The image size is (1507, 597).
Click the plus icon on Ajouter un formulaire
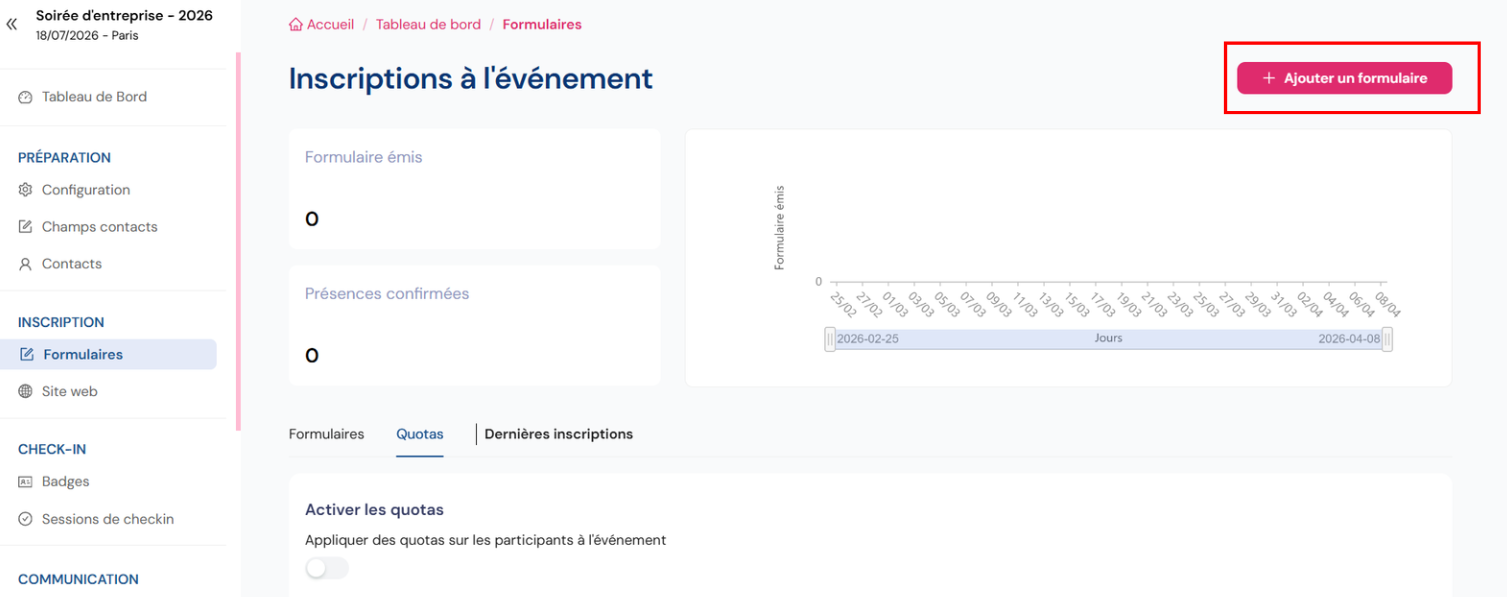1268,78
